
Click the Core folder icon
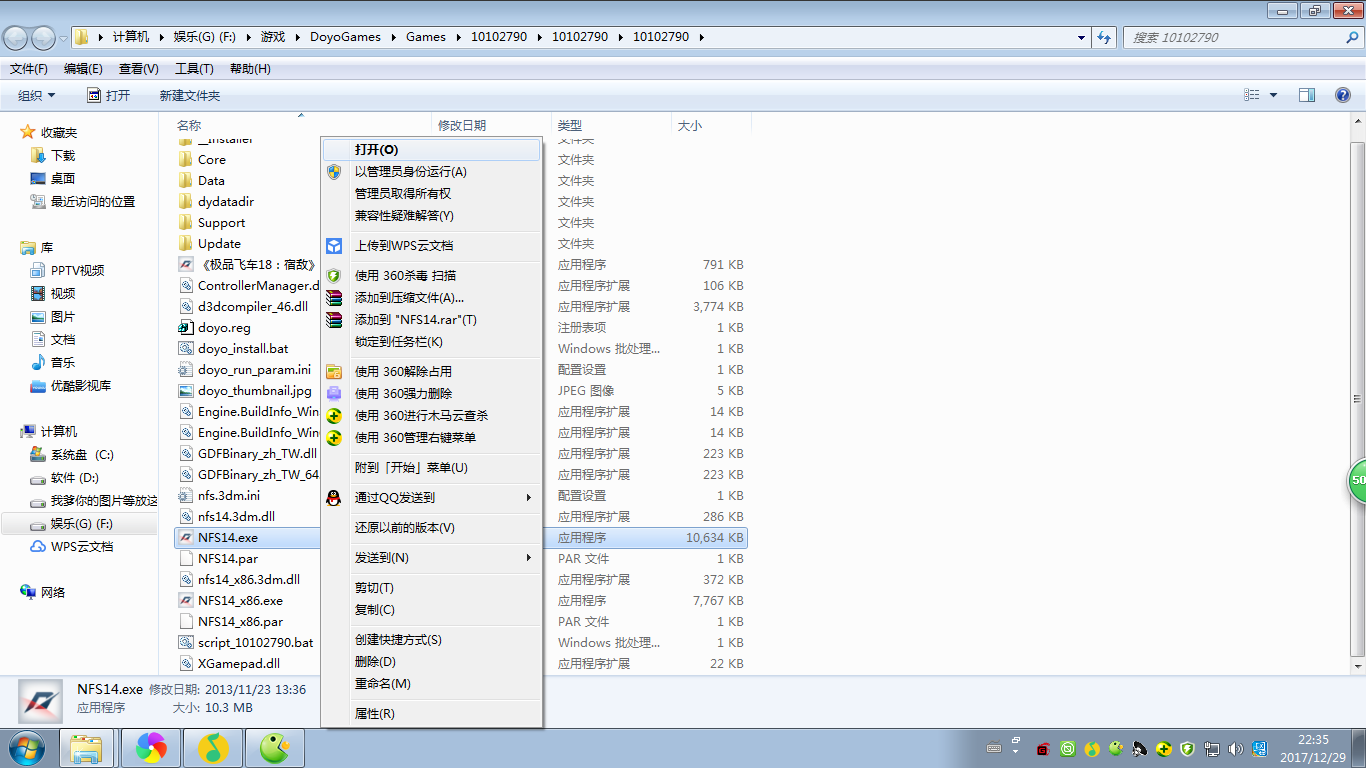coord(185,159)
